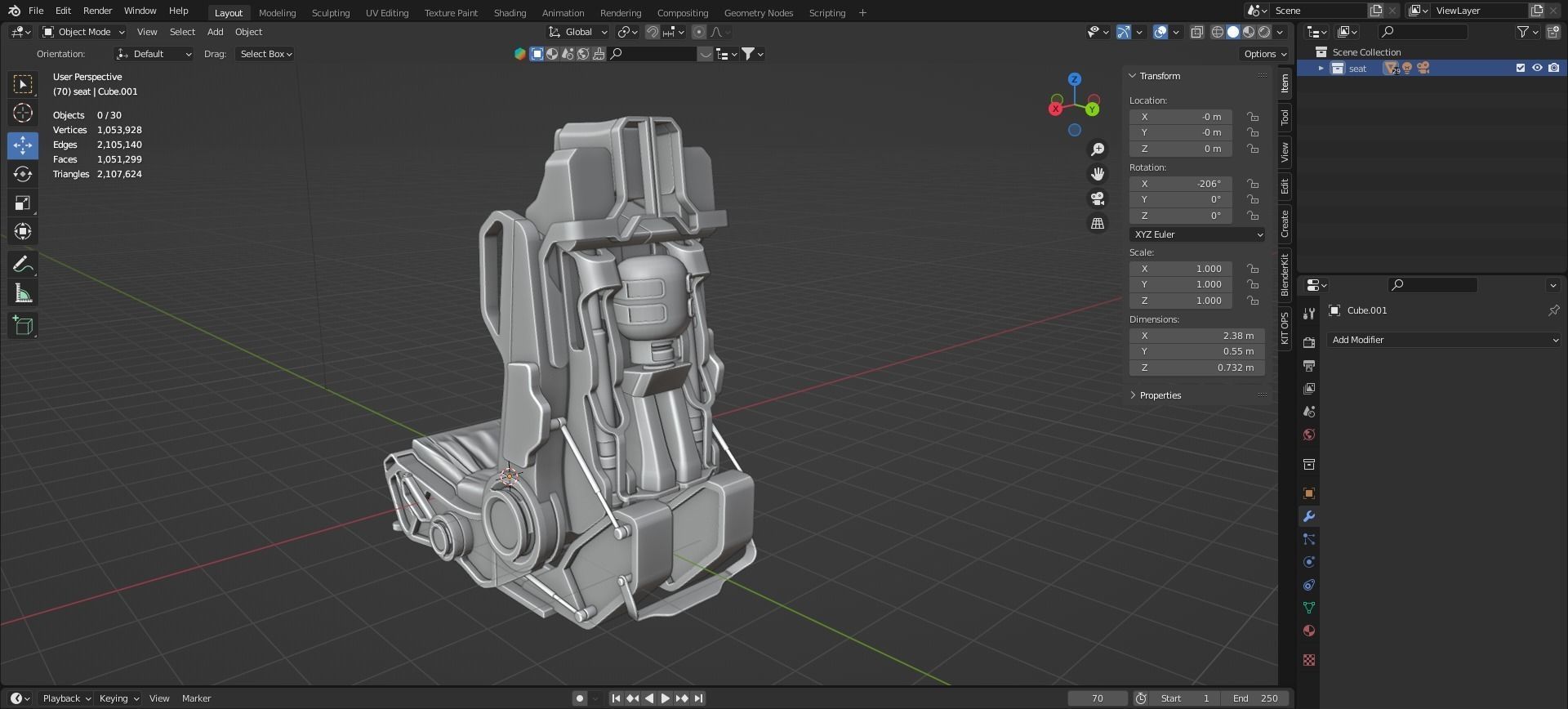Switch to rendered viewport shading
The image size is (1568, 709).
pos(1264,32)
